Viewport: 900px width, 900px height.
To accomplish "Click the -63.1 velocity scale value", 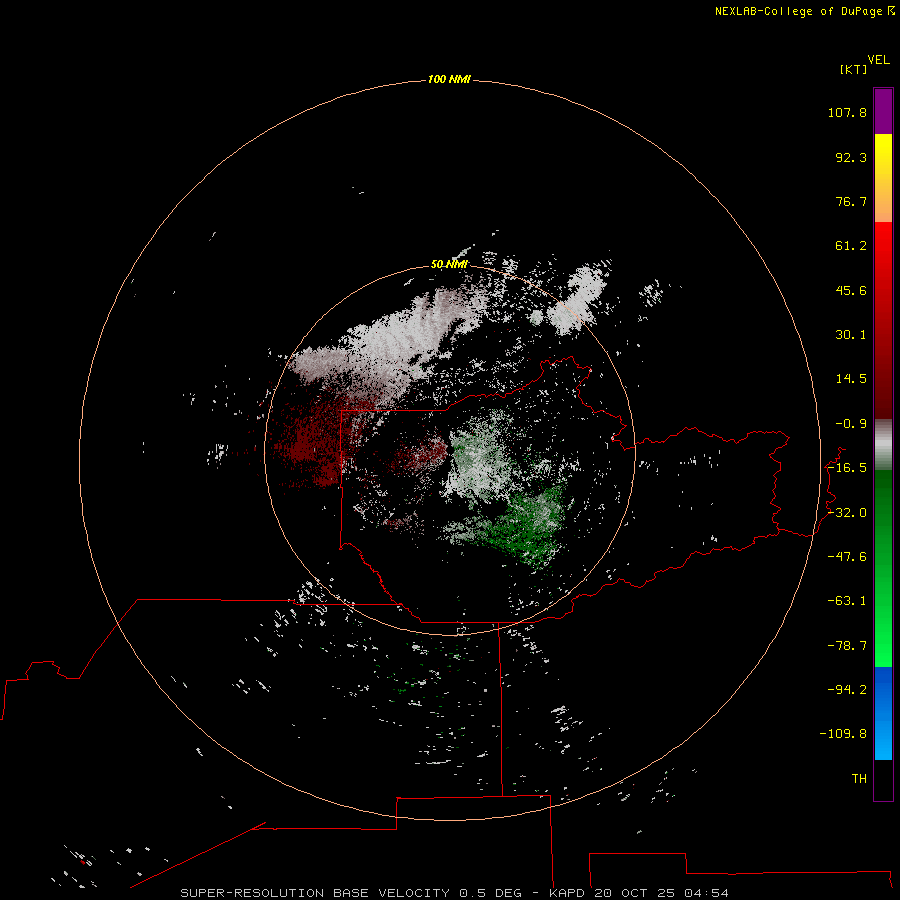I will (x=847, y=601).
